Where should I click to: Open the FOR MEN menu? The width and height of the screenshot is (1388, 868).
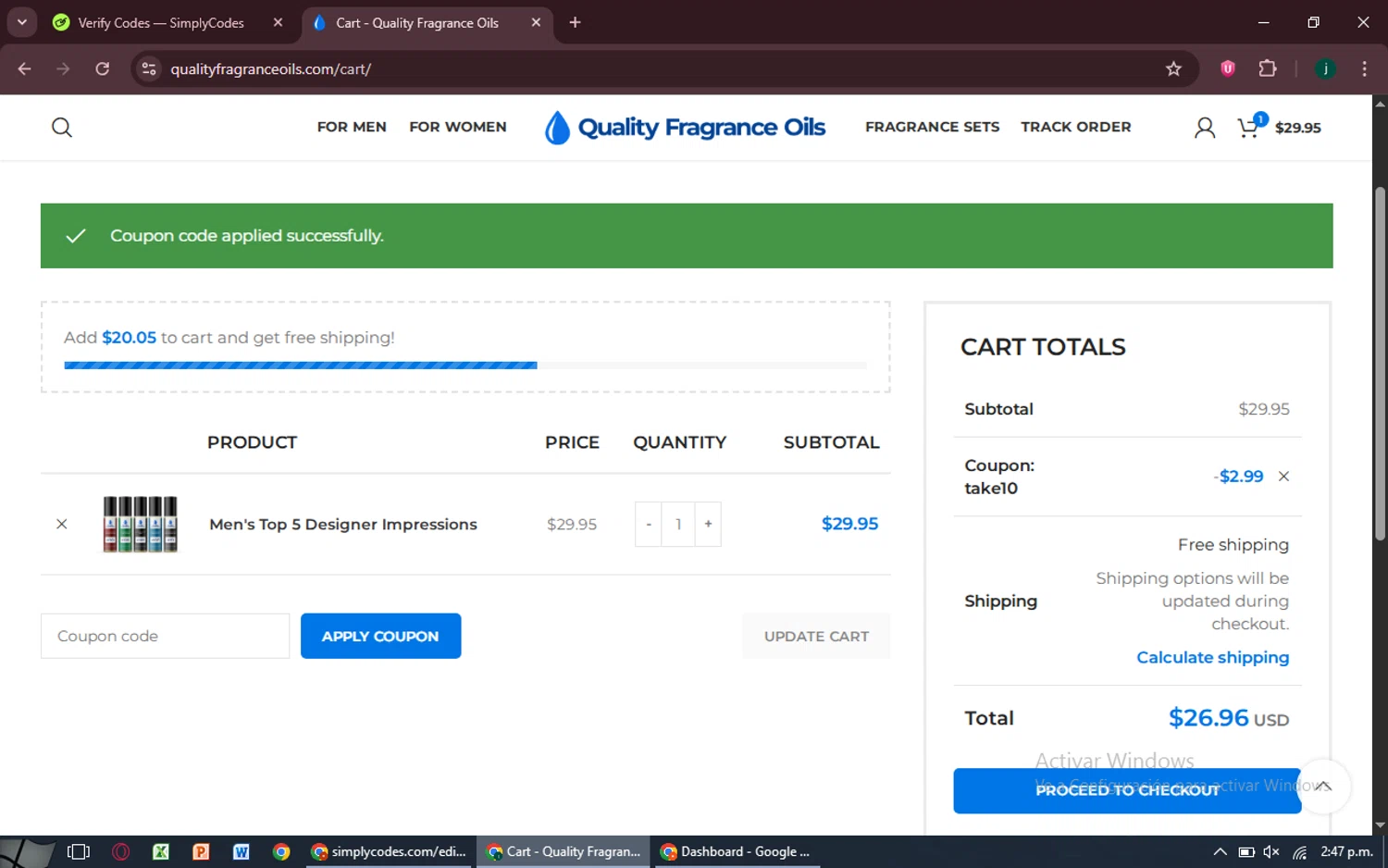[352, 127]
